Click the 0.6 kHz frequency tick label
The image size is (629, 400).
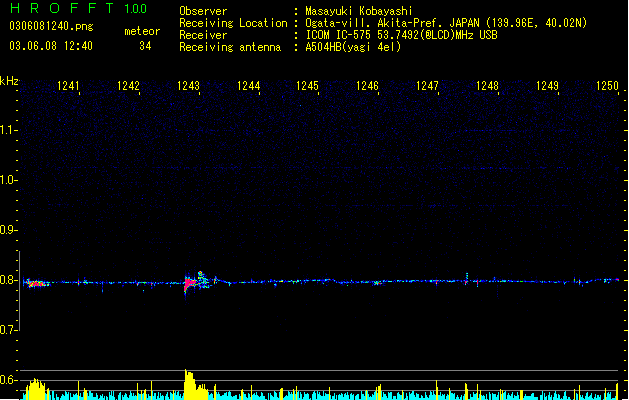tap(8, 380)
